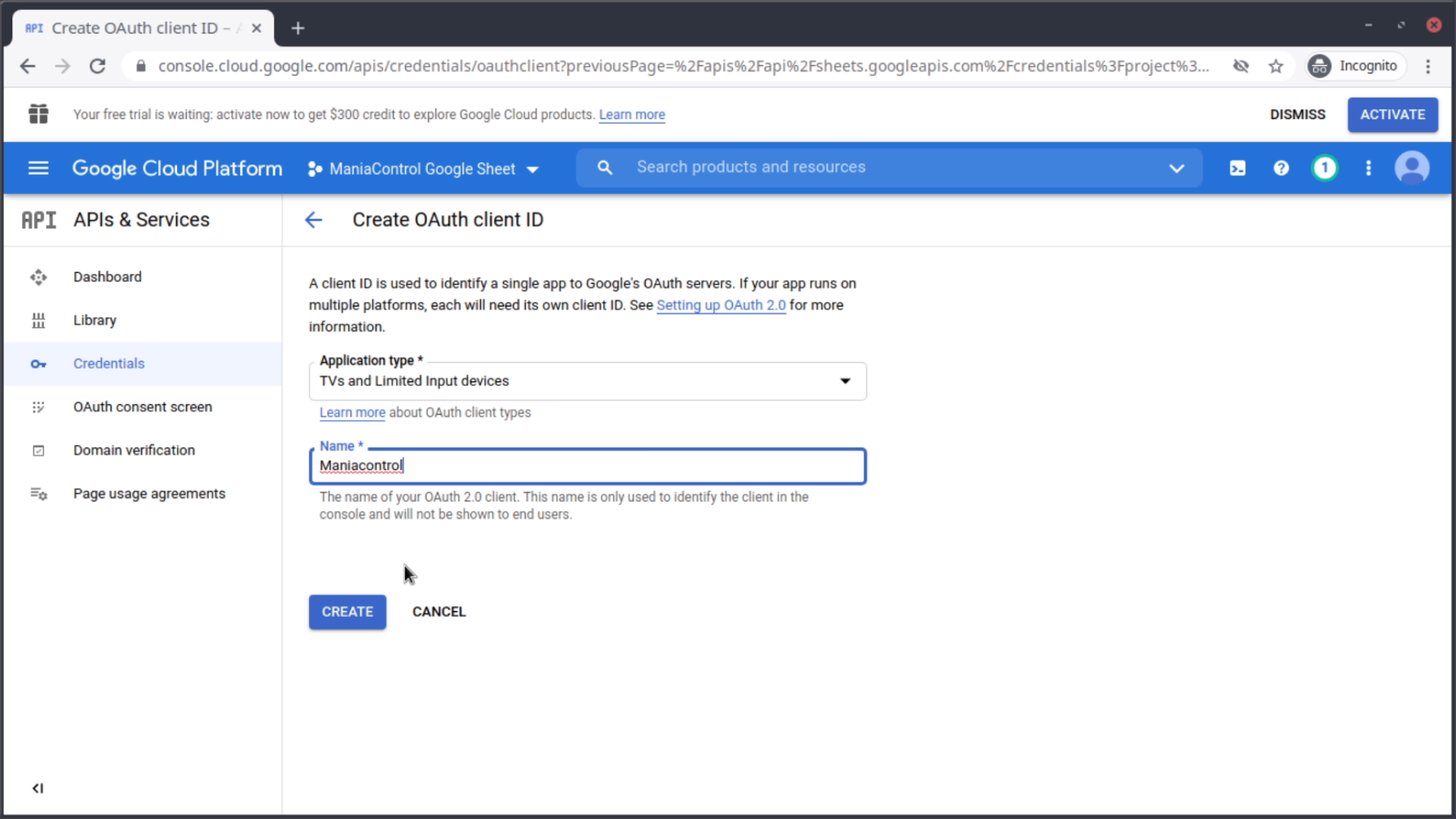
Task: Open the hamburger navigation menu
Action: pyautogui.click(x=38, y=168)
